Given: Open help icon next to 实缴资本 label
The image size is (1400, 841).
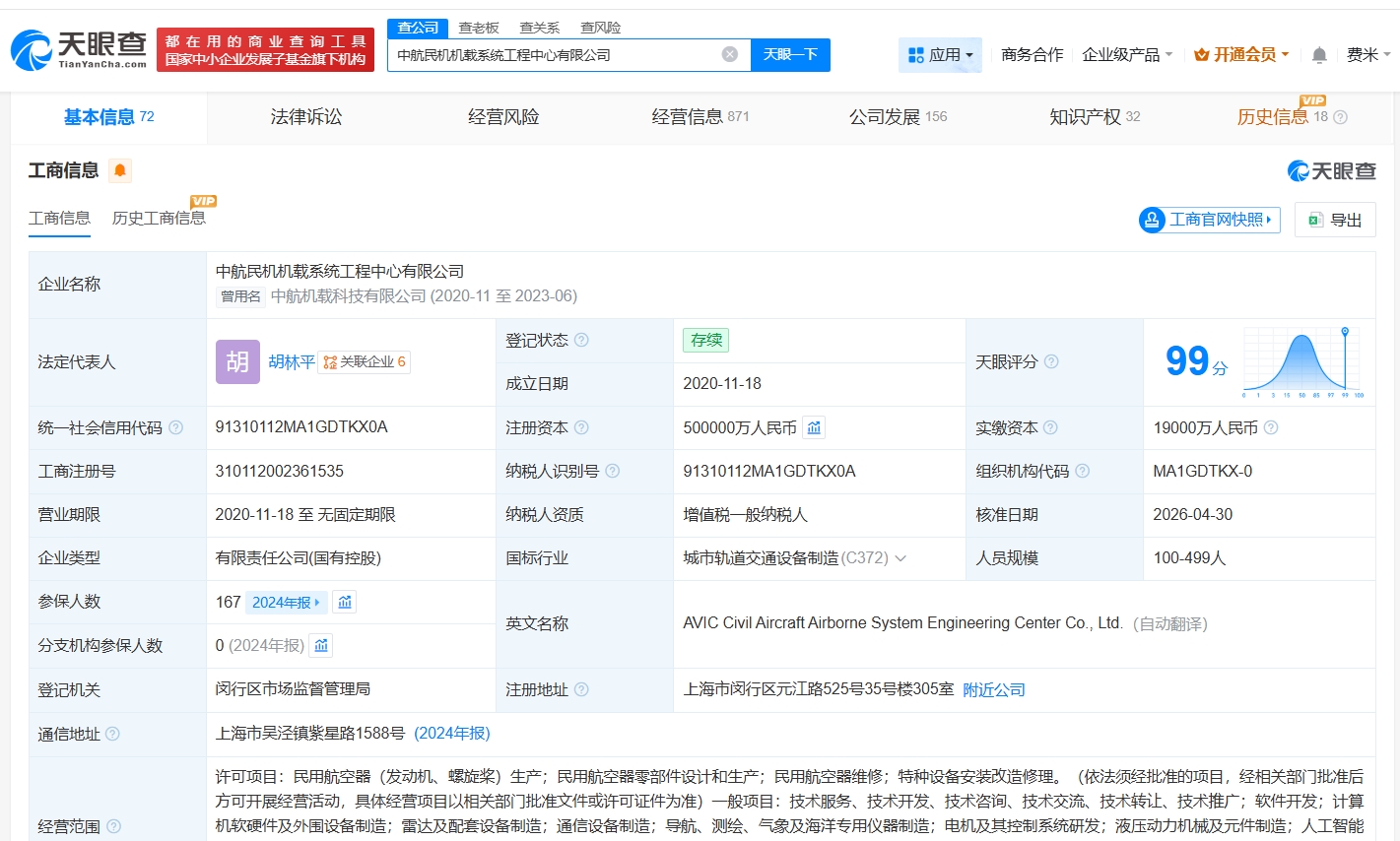Looking at the screenshot, I should (1050, 427).
